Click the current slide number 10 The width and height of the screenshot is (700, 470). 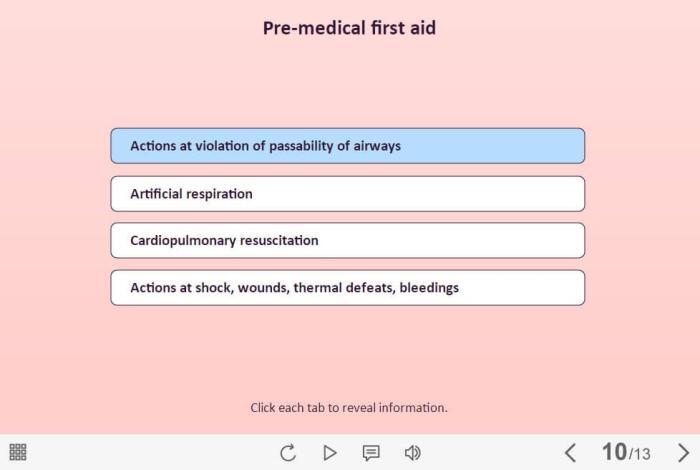point(614,452)
